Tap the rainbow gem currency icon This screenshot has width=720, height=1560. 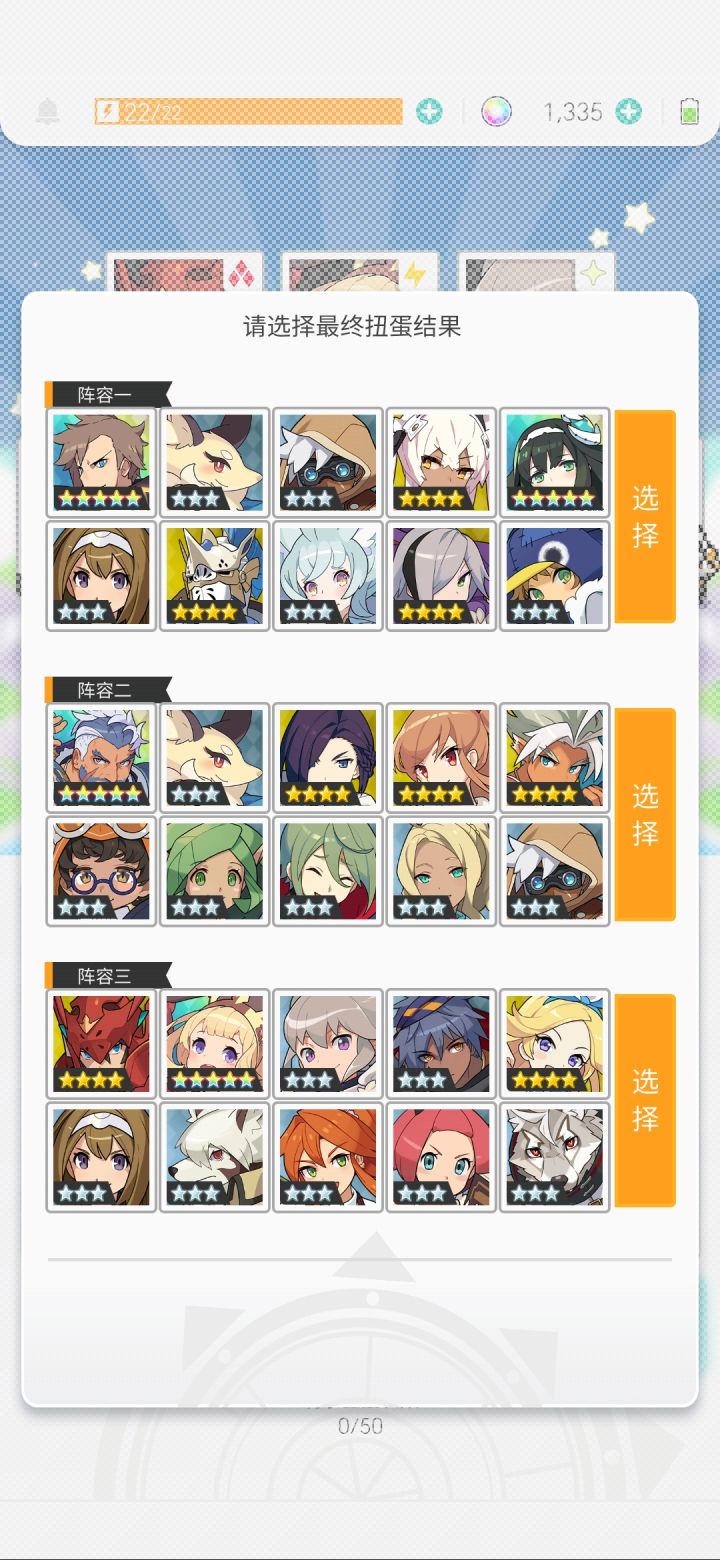click(x=496, y=111)
